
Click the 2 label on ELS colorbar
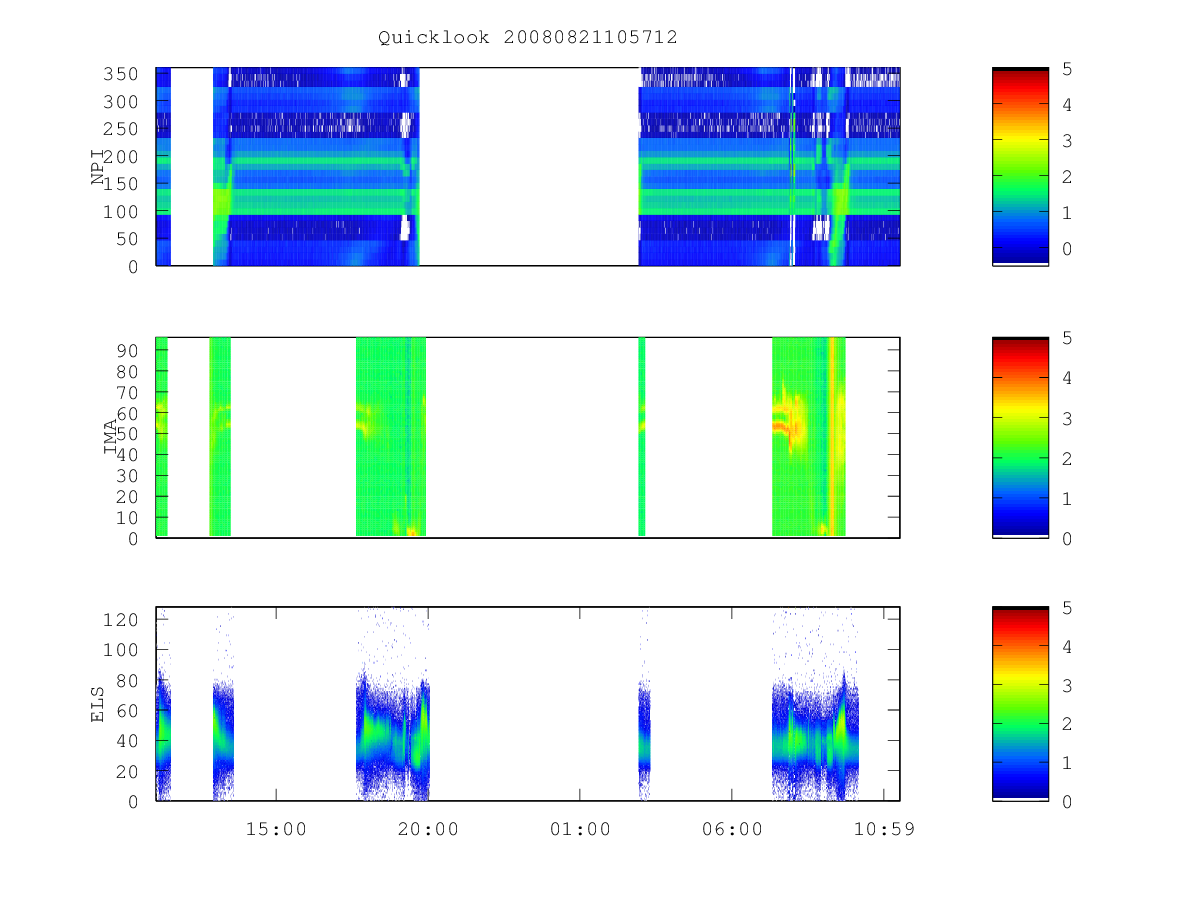click(1067, 724)
